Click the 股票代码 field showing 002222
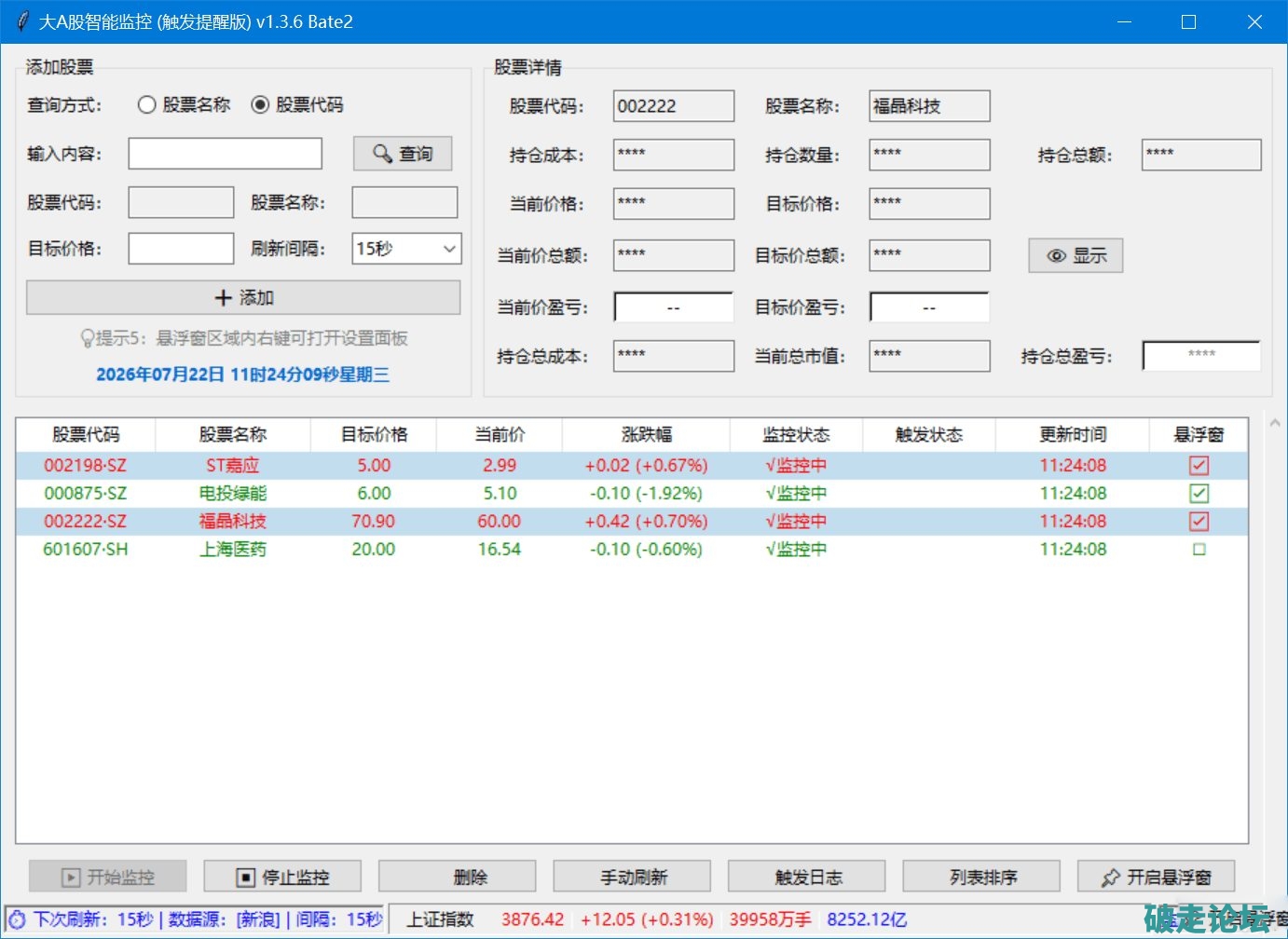 pos(674,106)
